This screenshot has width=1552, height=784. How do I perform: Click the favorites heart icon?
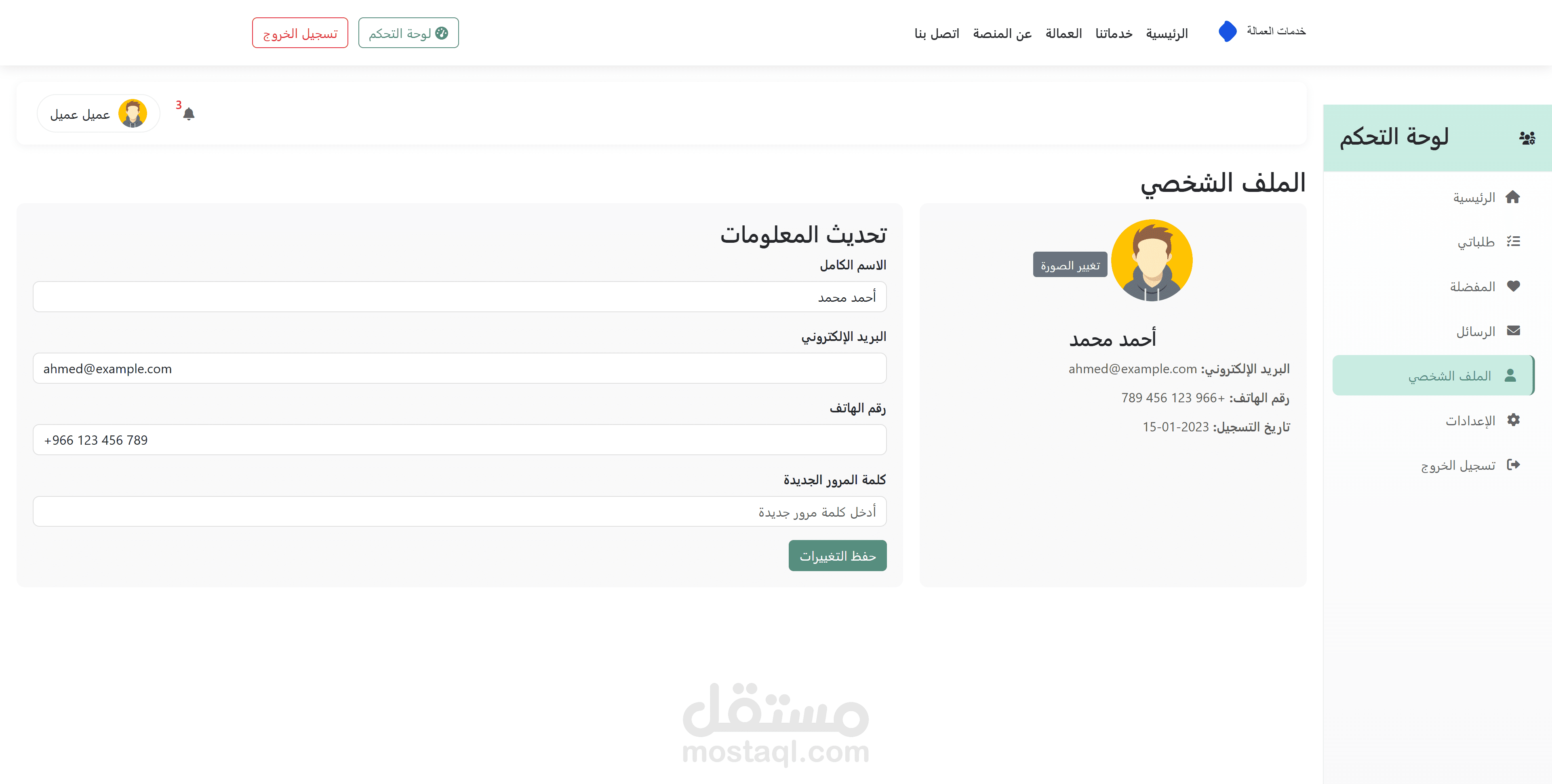coord(1513,286)
